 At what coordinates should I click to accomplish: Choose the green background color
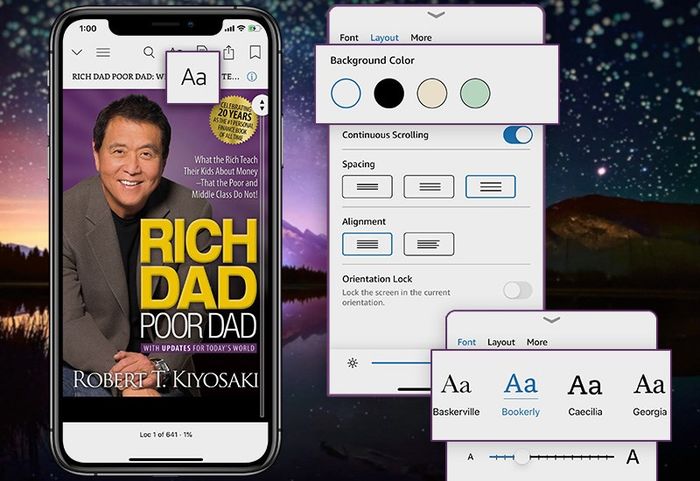pos(475,93)
